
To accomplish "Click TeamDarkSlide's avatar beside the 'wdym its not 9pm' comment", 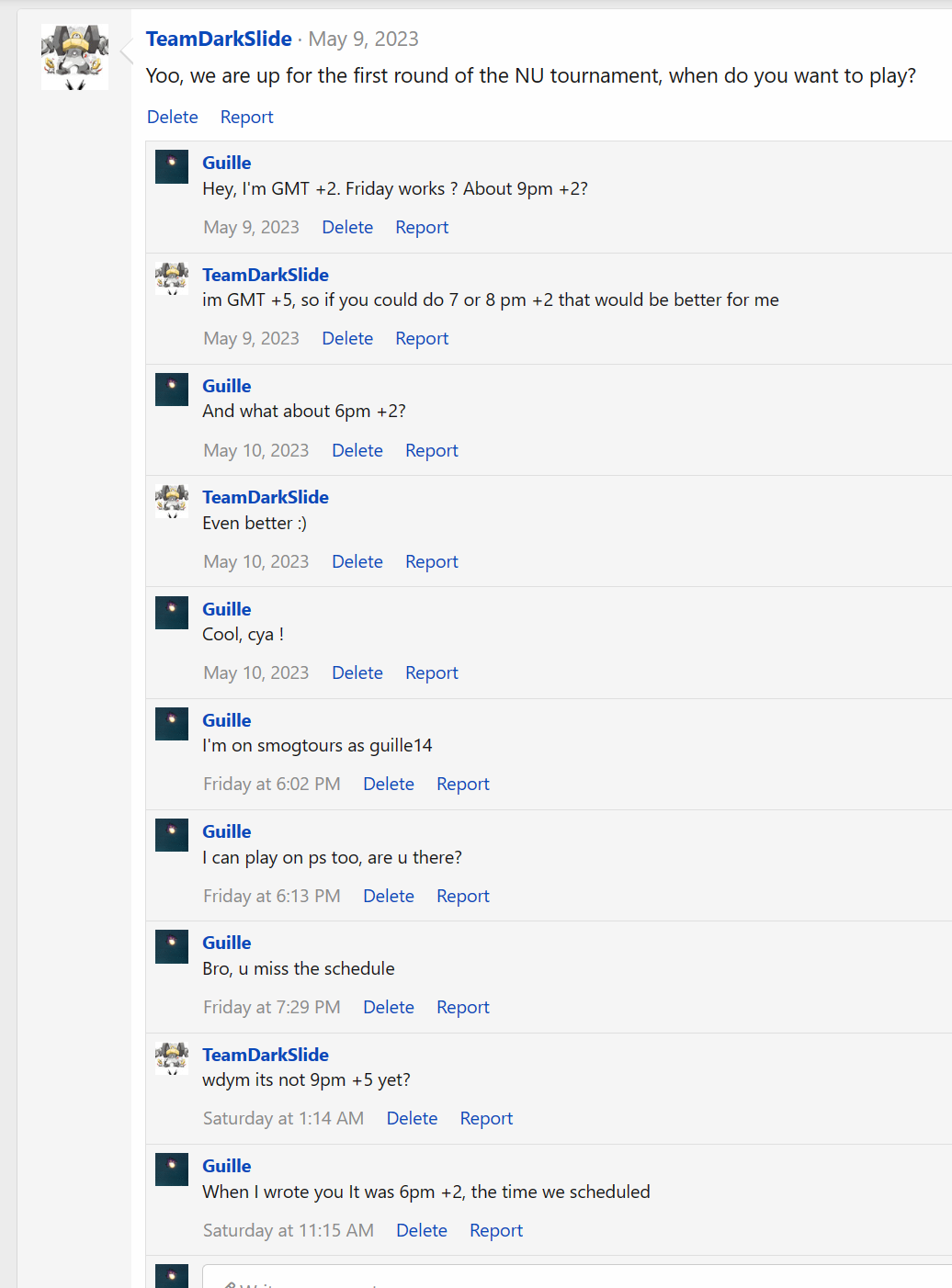I will [172, 1058].
